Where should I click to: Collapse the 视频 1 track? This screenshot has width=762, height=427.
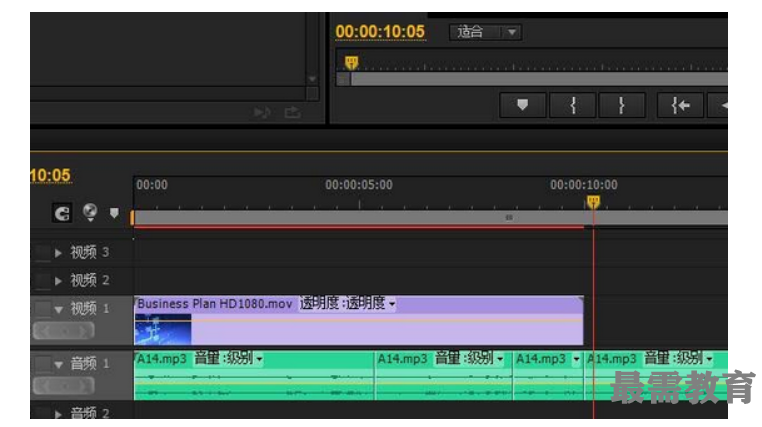[x=59, y=309]
